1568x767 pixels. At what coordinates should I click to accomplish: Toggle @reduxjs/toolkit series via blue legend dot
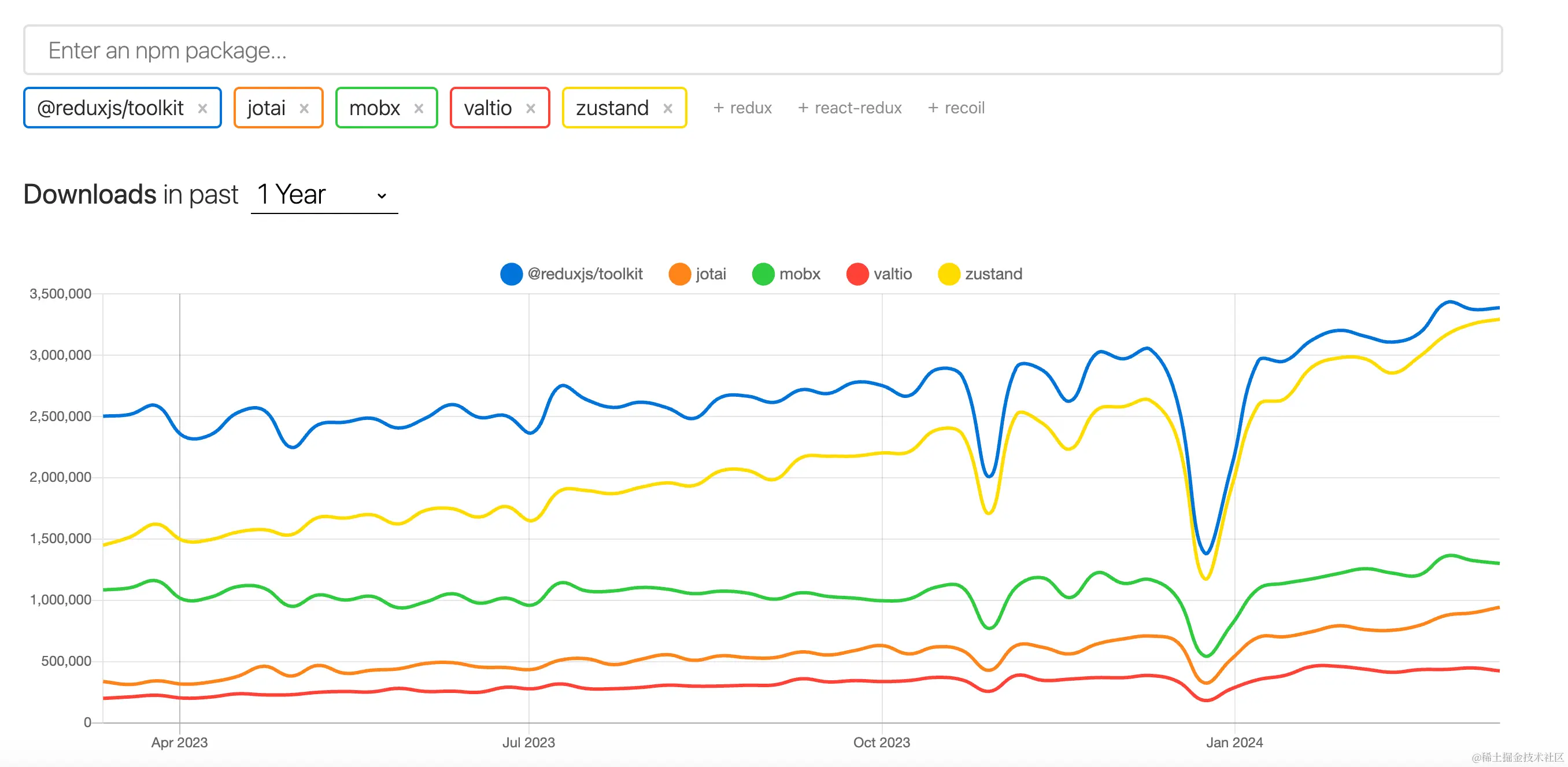pos(511,274)
